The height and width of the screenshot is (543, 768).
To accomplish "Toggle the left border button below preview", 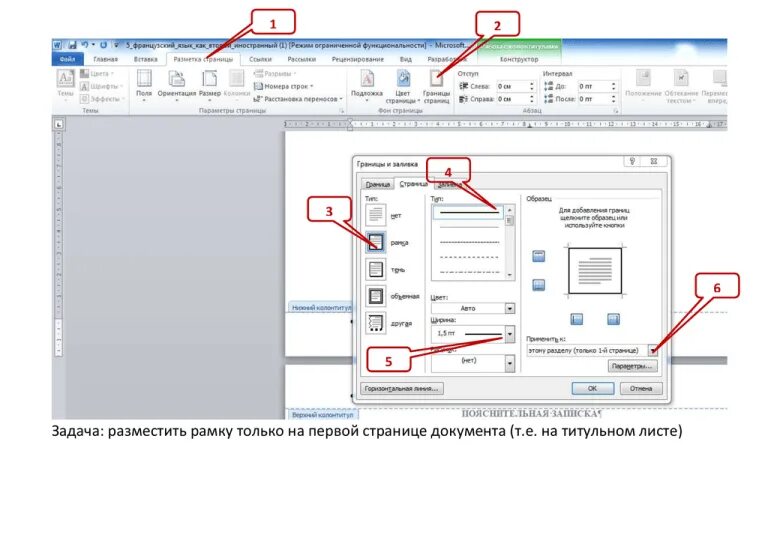I will click(577, 319).
